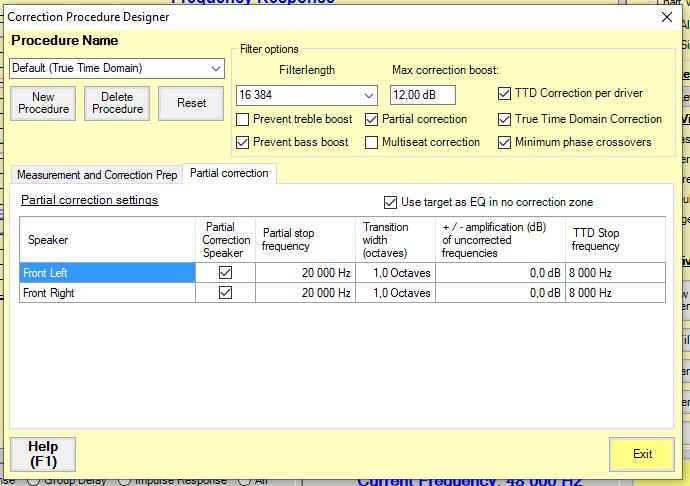Expand the Filterlength dropdown
This screenshot has height=486, width=690.
tap(369, 95)
